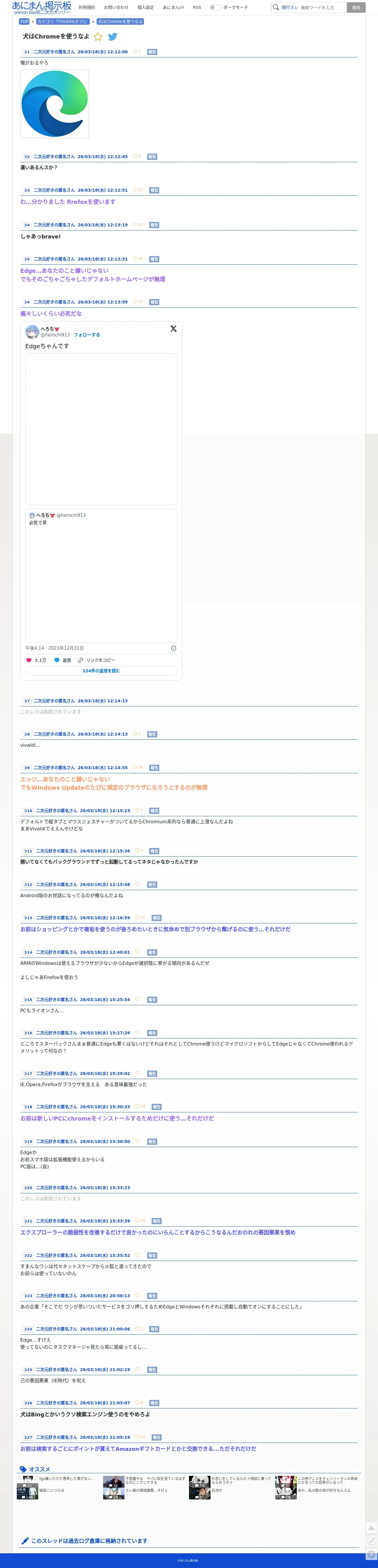378x1568 pixels.
Task: Favorite this thread with the star icon
Action: (x=98, y=36)
